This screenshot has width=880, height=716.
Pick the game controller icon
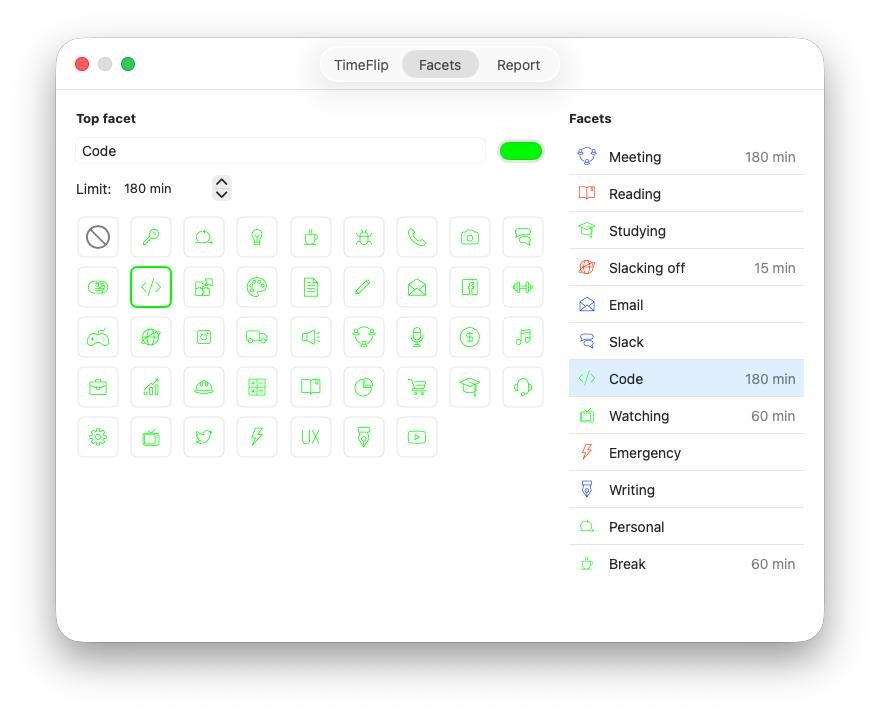[98, 337]
